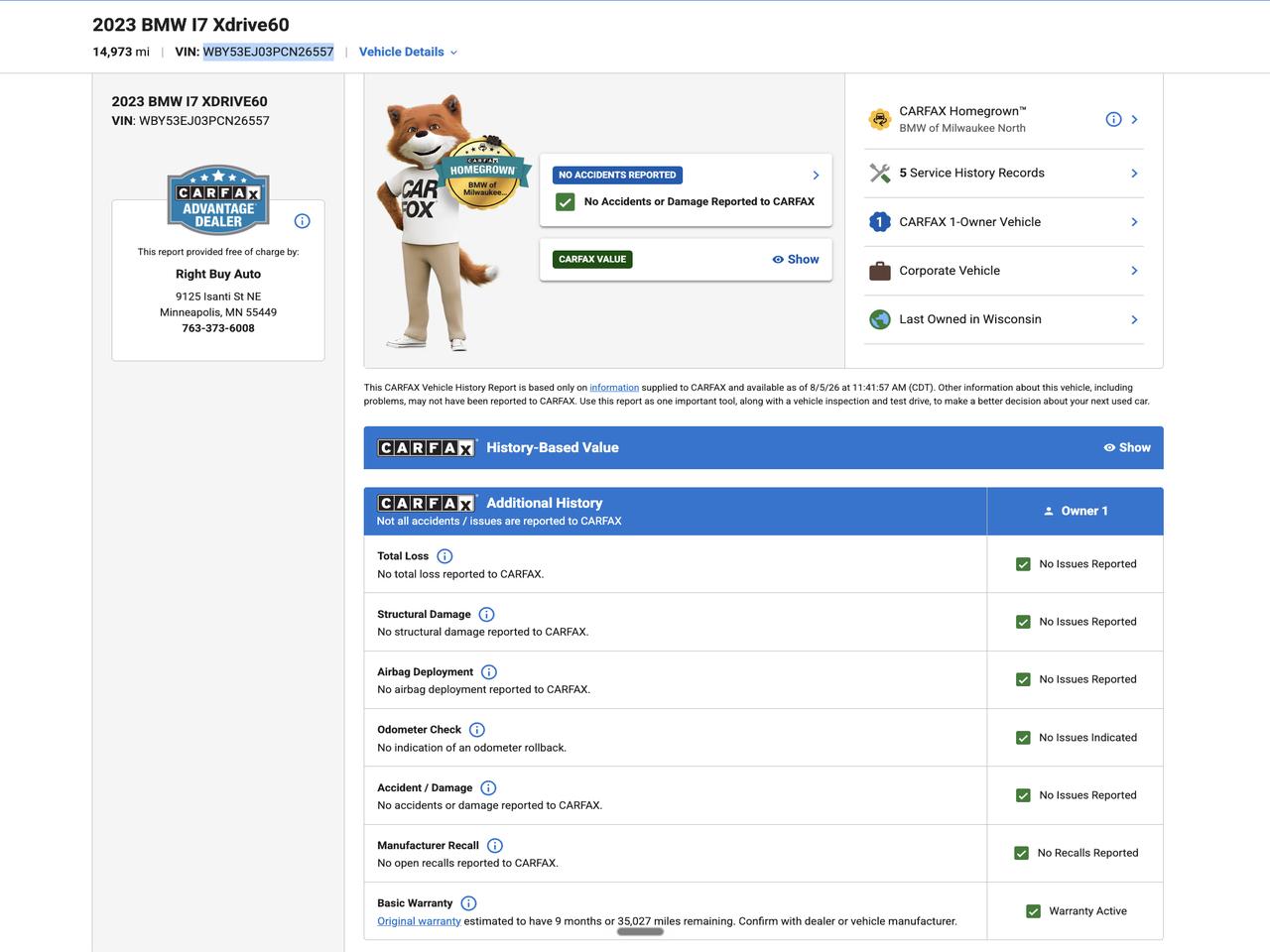Click the No Recalls Reported green check
Image resolution: width=1270 pixels, height=952 pixels.
coord(1021,853)
